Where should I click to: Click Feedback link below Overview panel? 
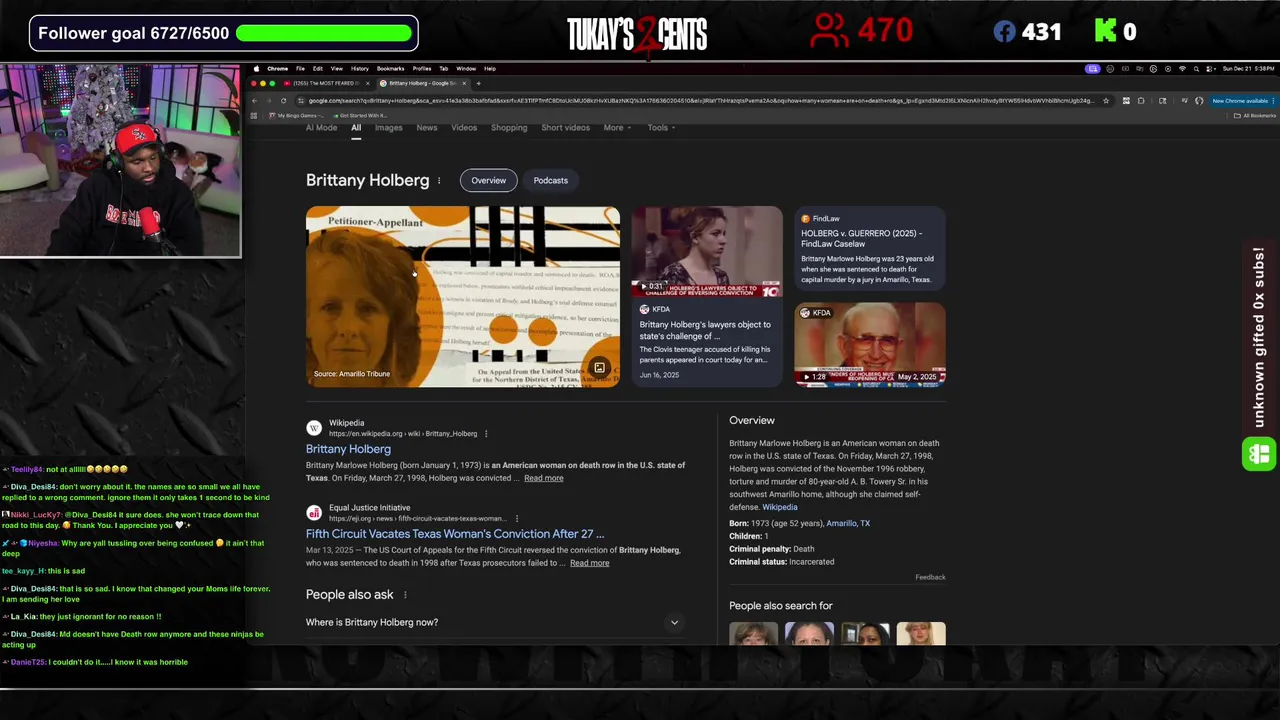(930, 577)
